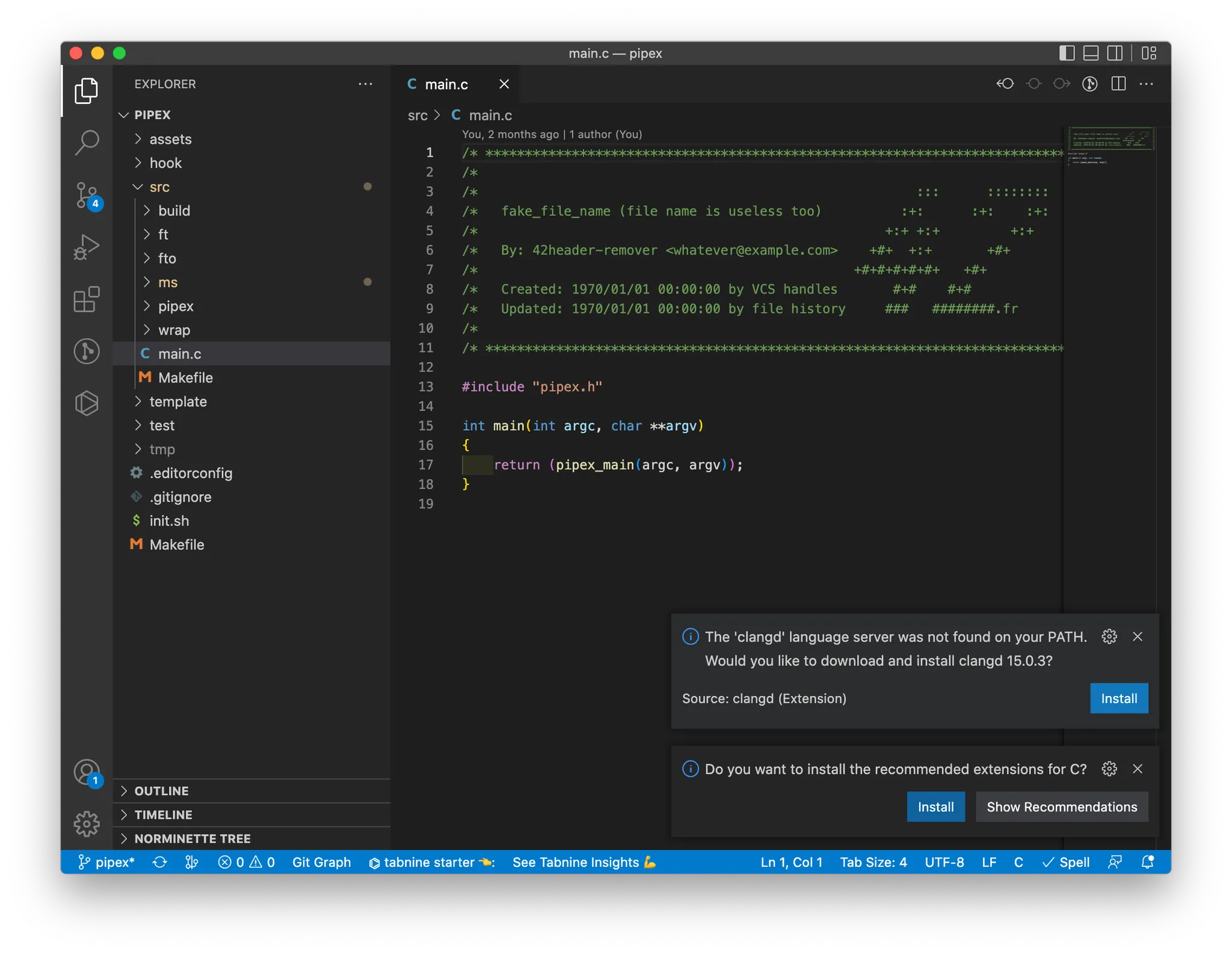Viewport: 1232px width, 954px height.
Task: Click the code minimap preview
Action: coord(1110,146)
